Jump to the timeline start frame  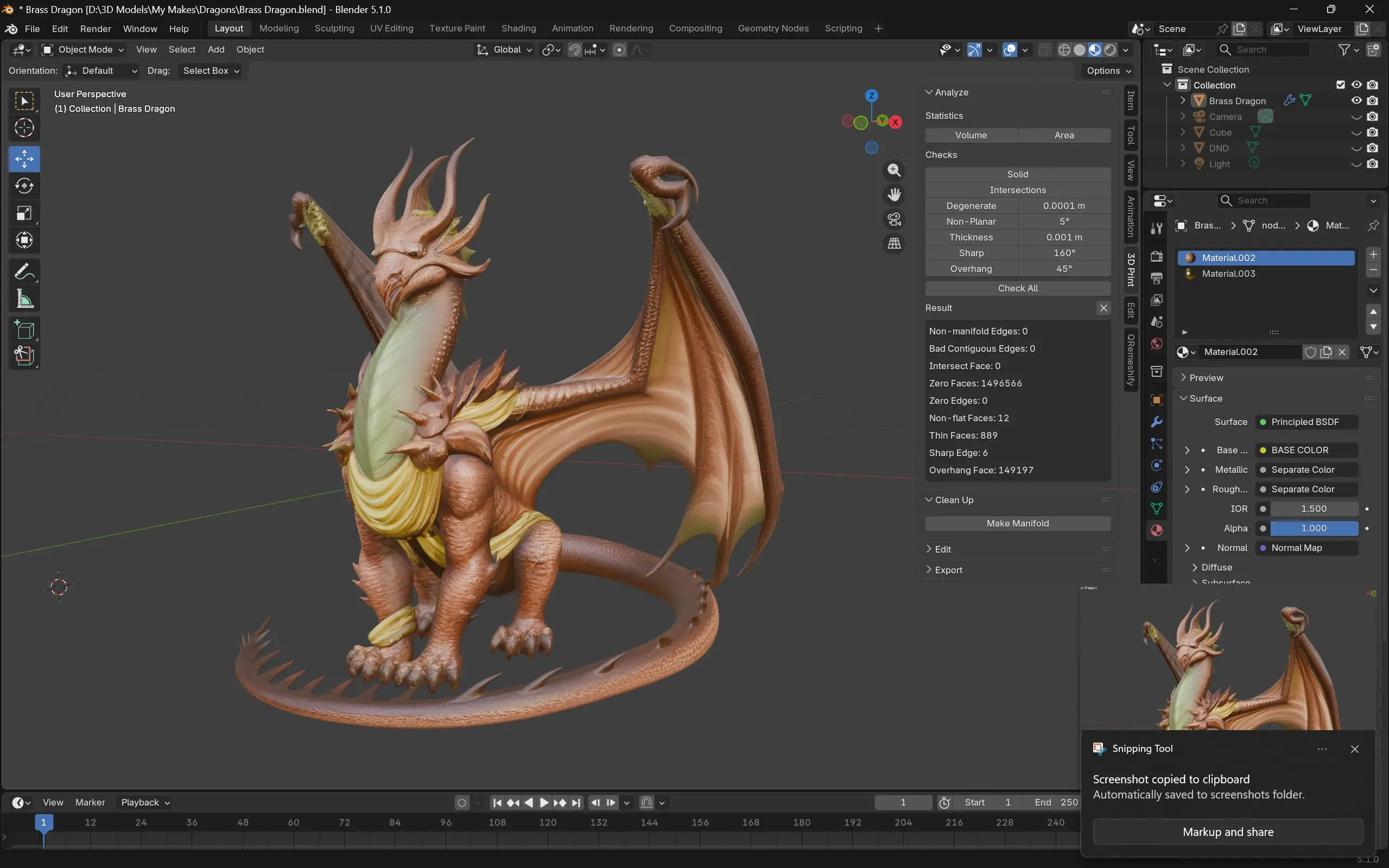tap(497, 802)
